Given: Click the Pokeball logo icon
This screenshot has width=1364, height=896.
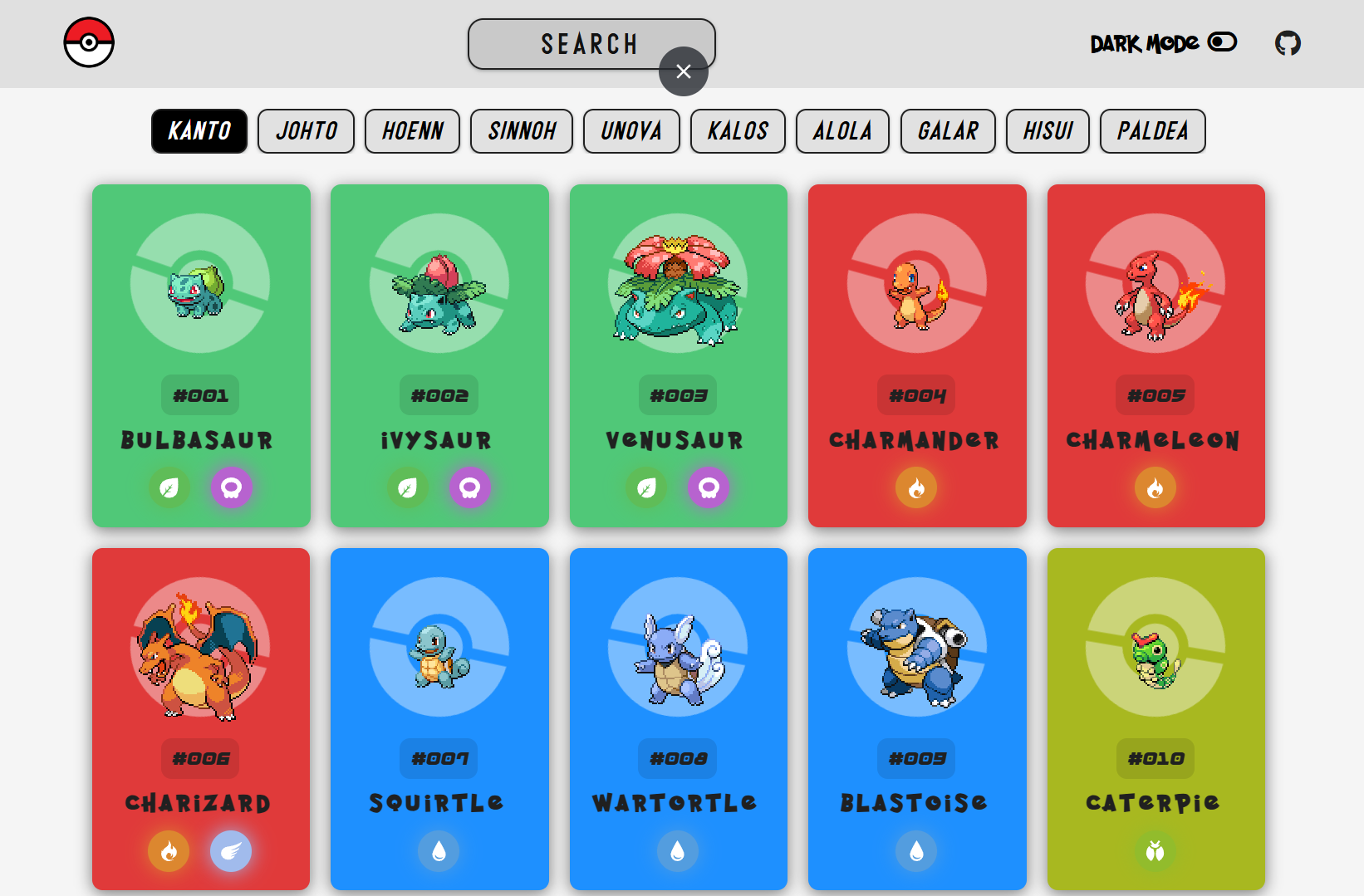Looking at the screenshot, I should [89, 42].
